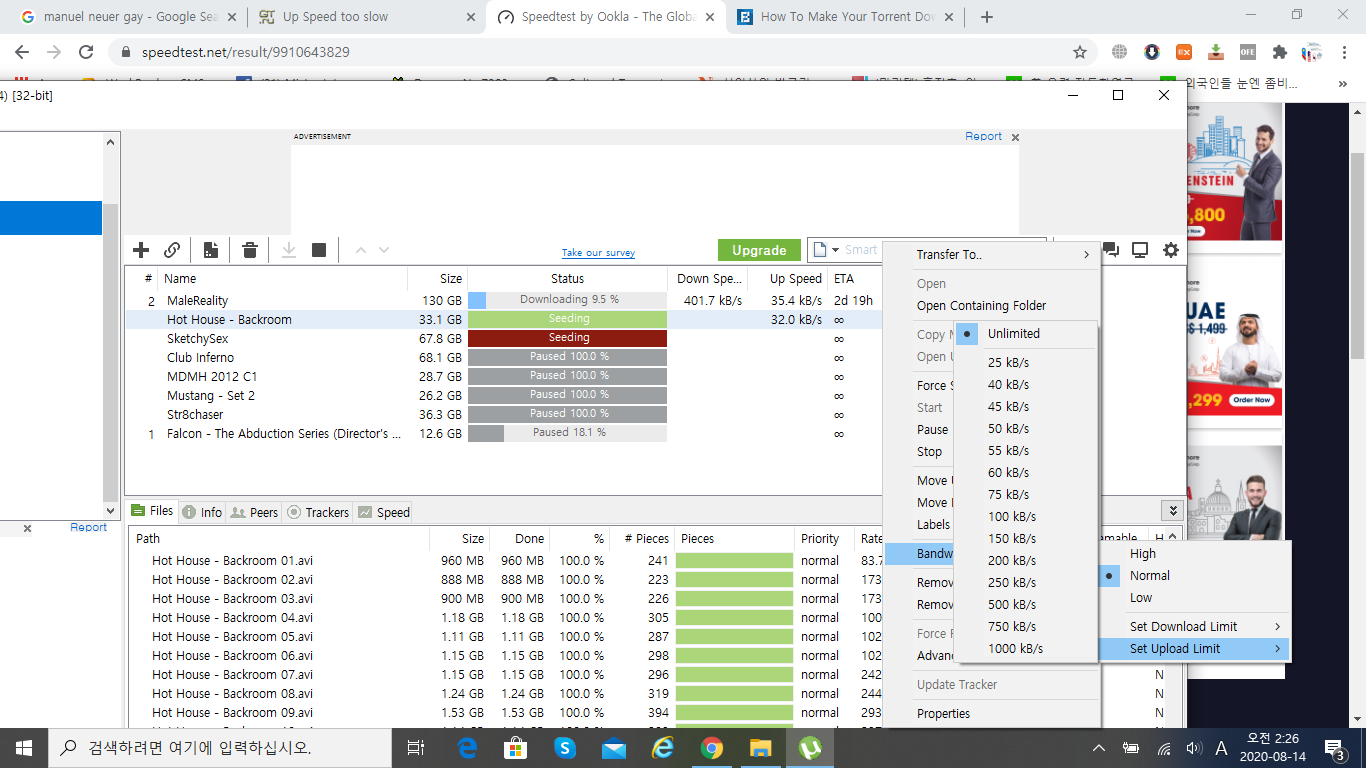This screenshot has height=768, width=1366.
Task: Bookmark this page with the star icon
Action: tap(1080, 52)
